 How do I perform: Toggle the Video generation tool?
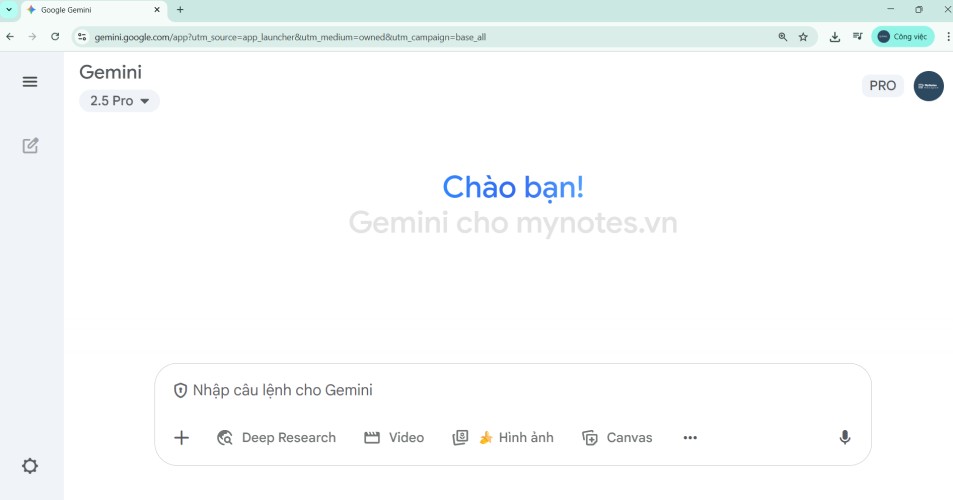pos(394,438)
